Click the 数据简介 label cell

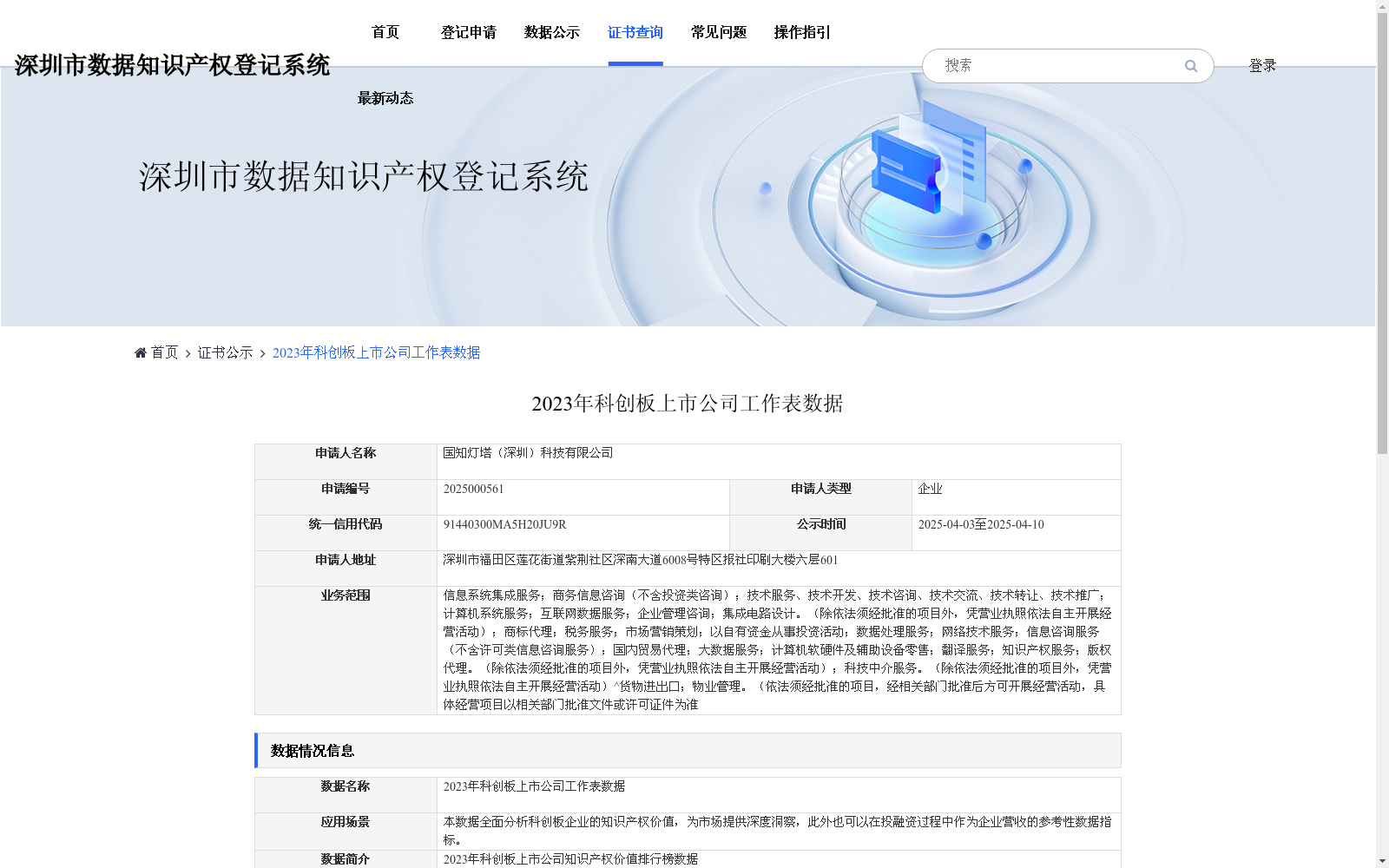[346, 859]
